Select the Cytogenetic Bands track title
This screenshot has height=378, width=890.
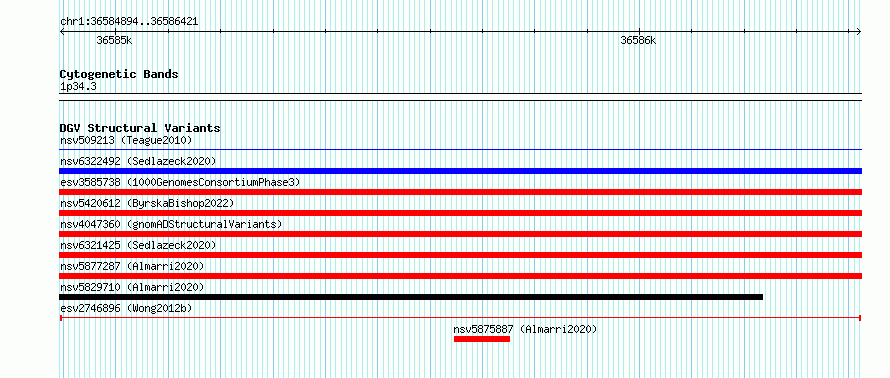(119, 74)
